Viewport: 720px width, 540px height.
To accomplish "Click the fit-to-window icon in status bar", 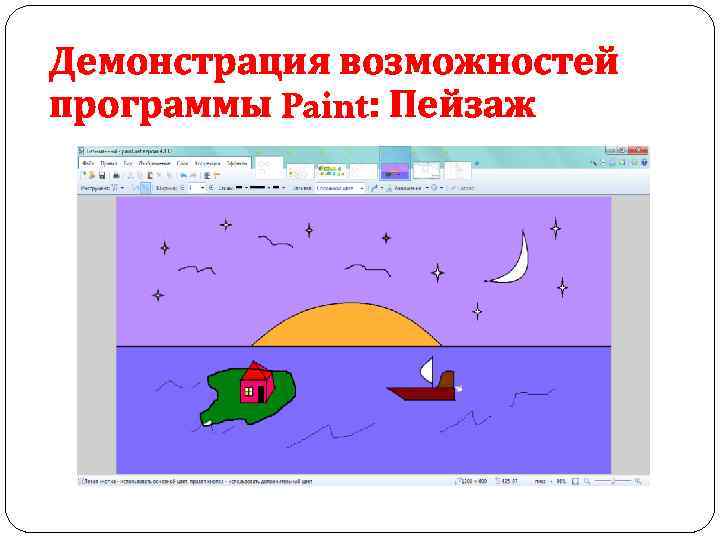I will (x=575, y=482).
